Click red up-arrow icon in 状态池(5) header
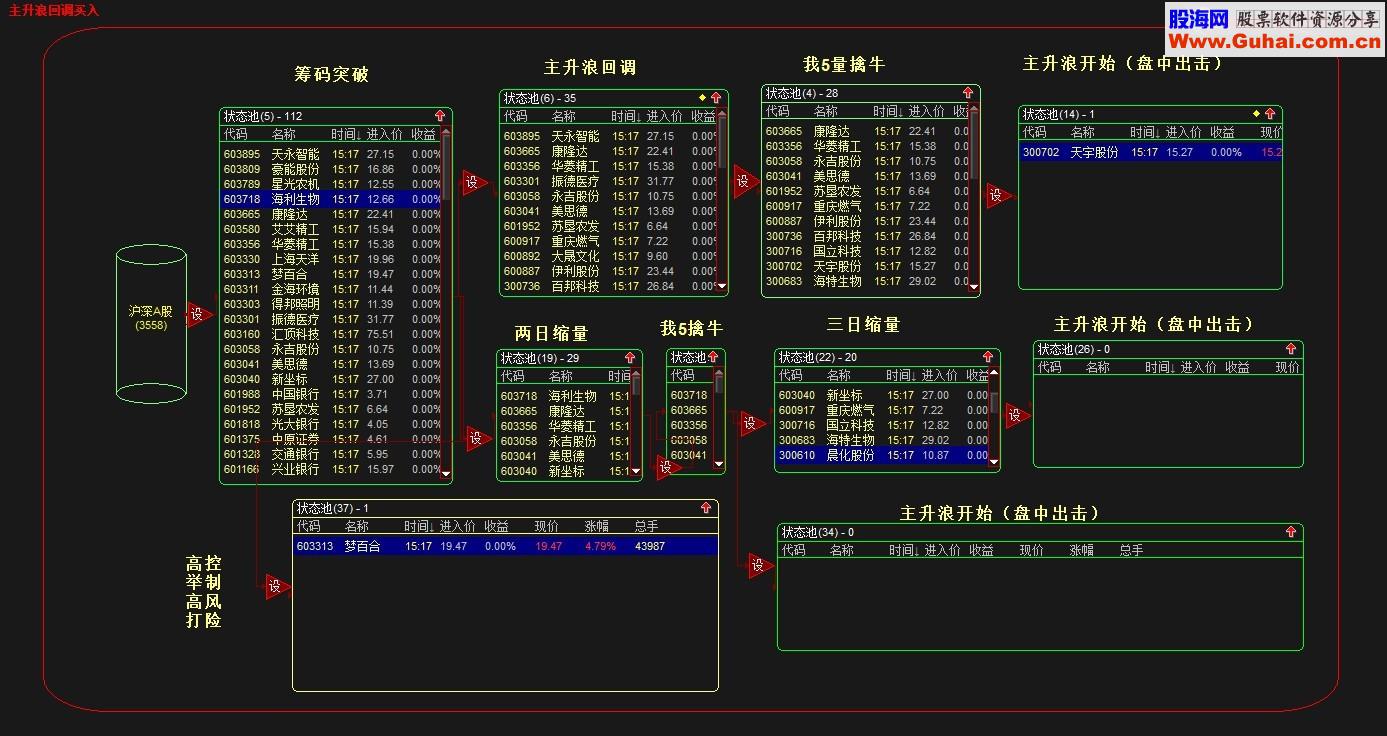The image size is (1387, 736). (x=440, y=116)
